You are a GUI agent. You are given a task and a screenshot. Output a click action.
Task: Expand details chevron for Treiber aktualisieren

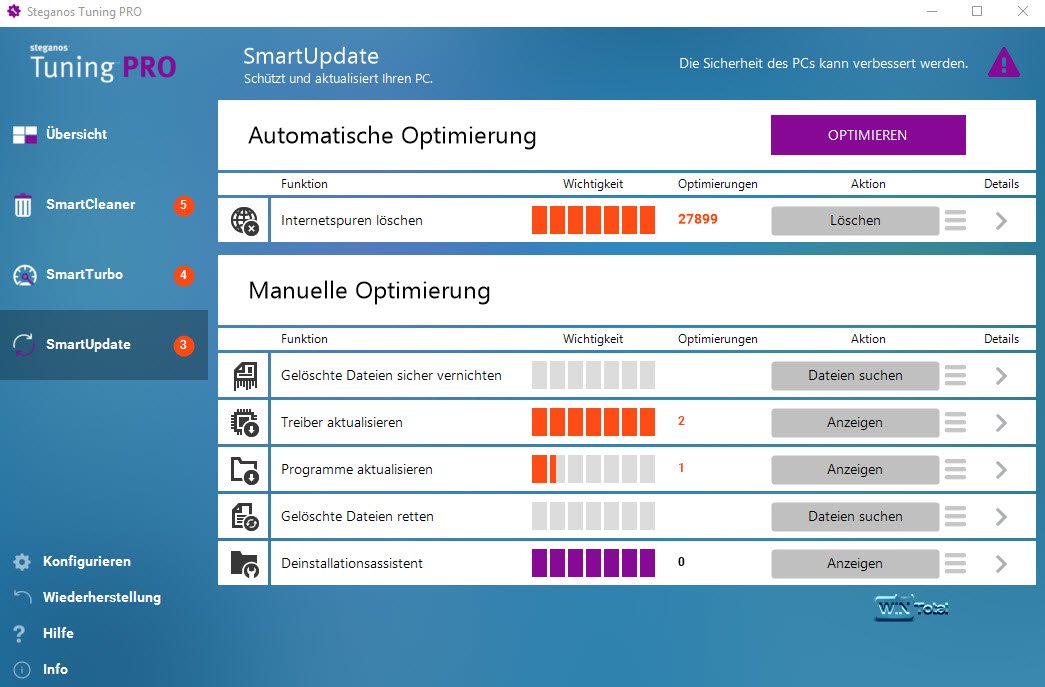[x=1001, y=422]
